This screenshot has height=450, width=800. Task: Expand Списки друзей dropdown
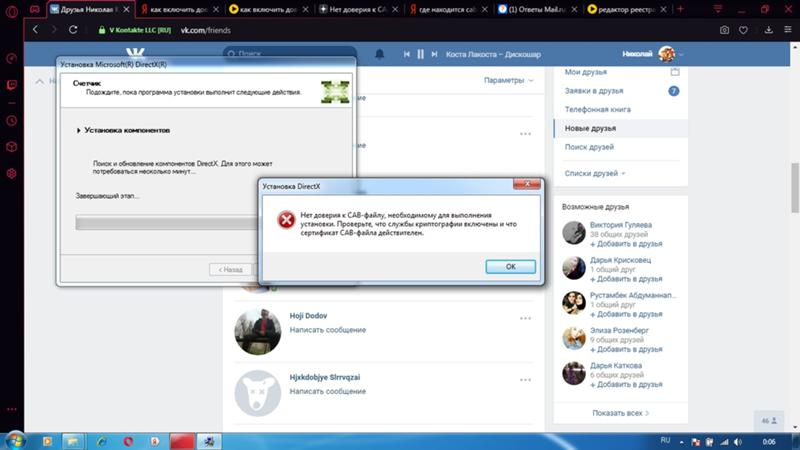click(x=595, y=173)
